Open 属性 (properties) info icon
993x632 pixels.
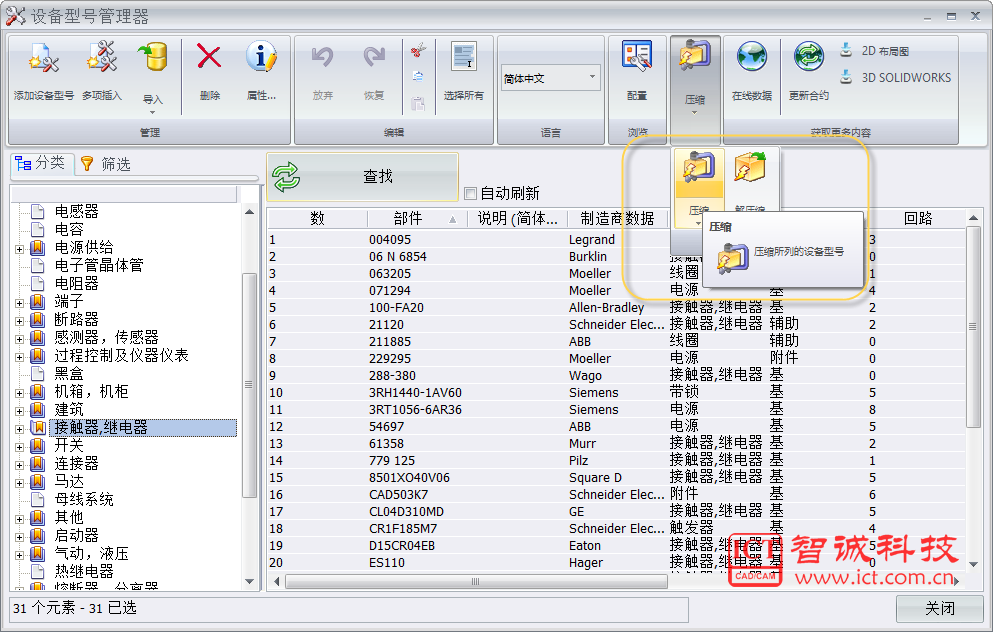click(x=261, y=58)
